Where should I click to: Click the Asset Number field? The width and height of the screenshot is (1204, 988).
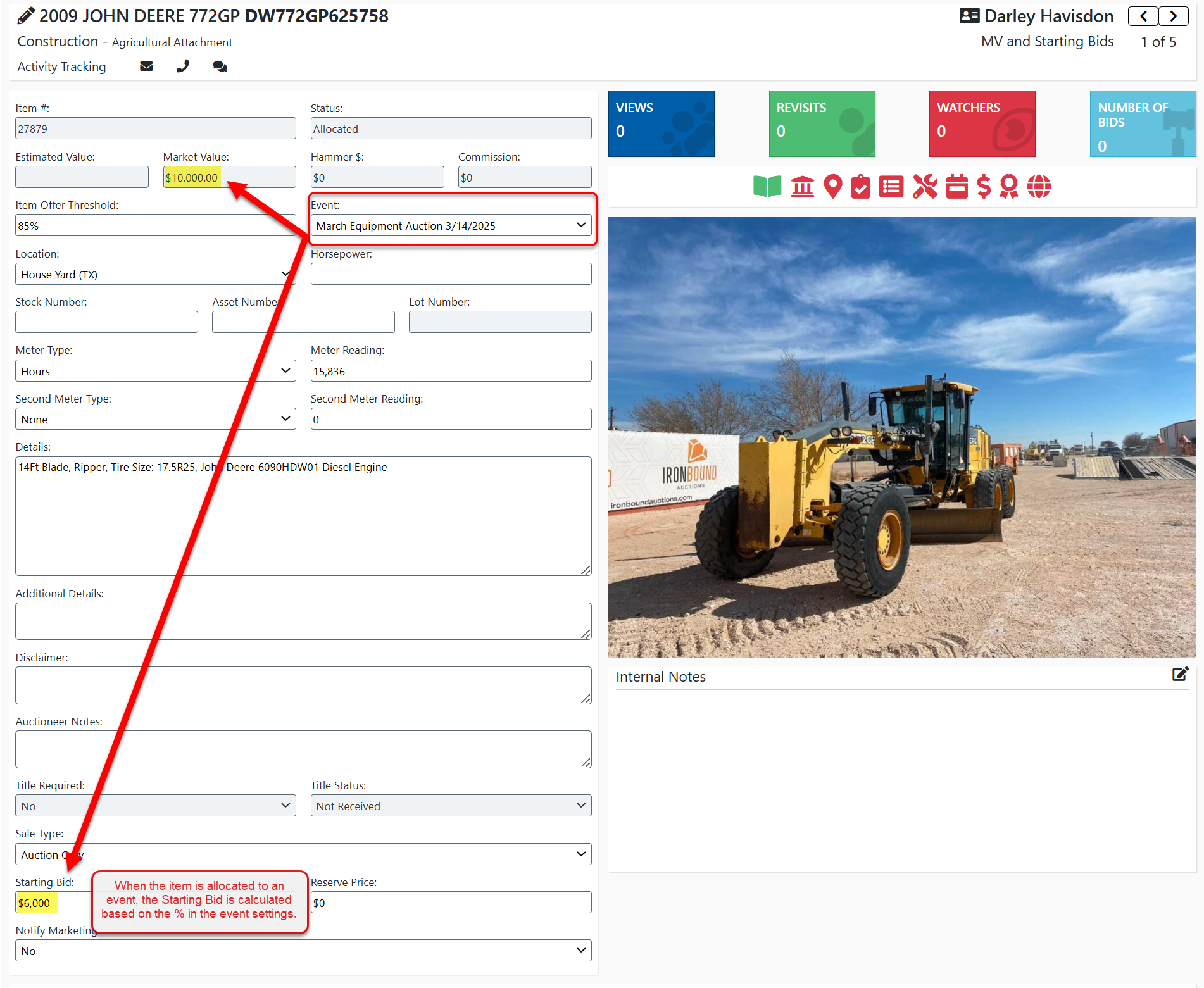[303, 322]
